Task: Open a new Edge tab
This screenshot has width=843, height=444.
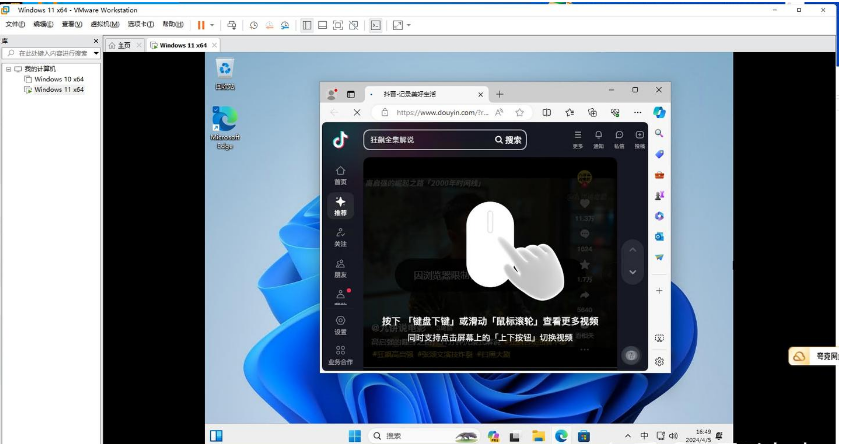Action: click(x=499, y=94)
